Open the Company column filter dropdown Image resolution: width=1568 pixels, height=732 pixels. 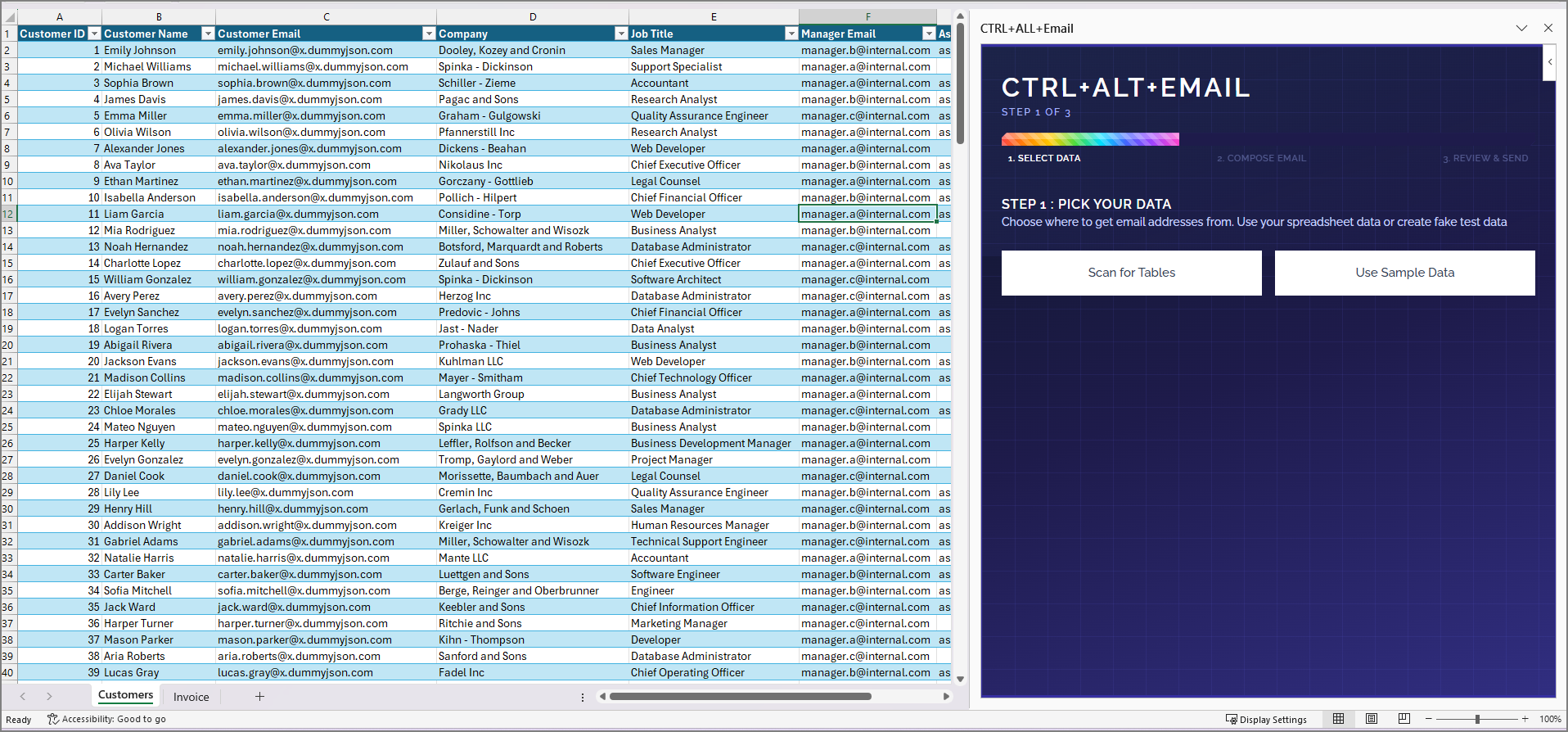click(621, 34)
